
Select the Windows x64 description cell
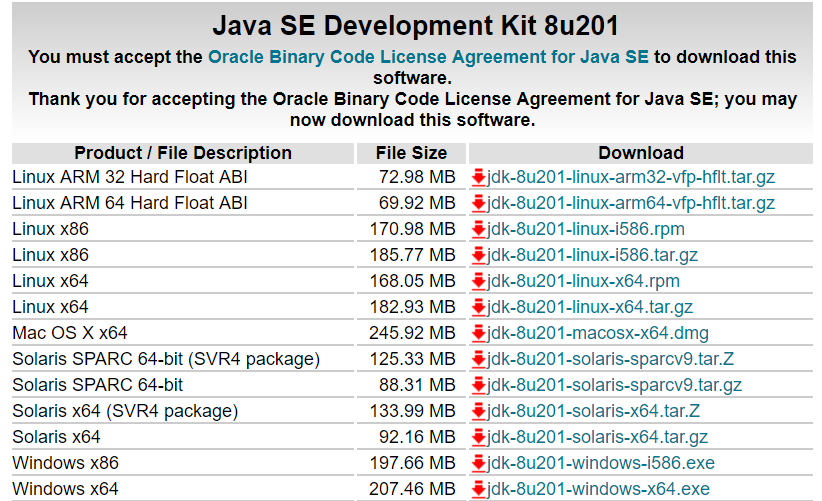[183, 489]
